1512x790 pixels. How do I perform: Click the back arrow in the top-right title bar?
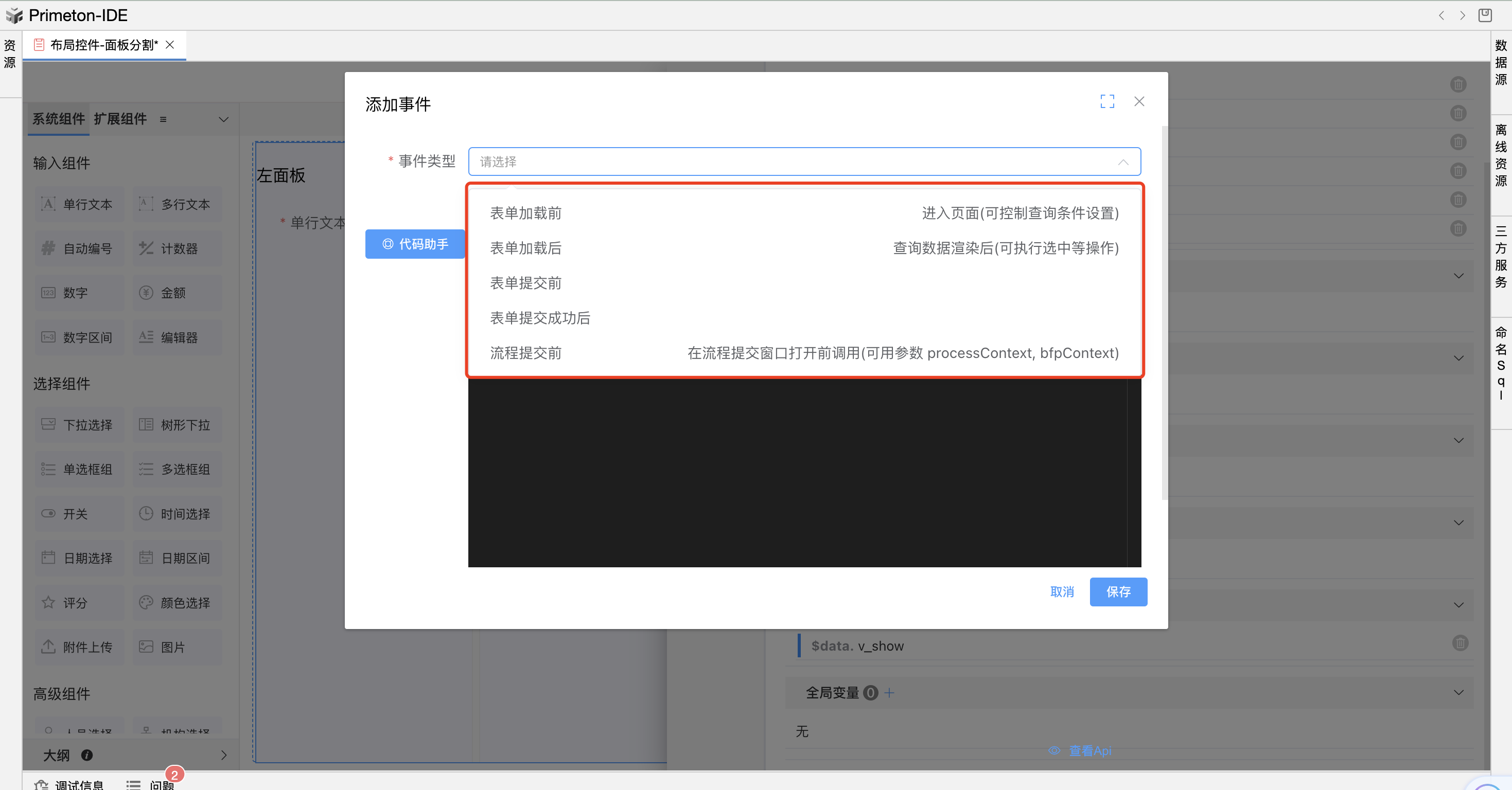[x=1441, y=16]
